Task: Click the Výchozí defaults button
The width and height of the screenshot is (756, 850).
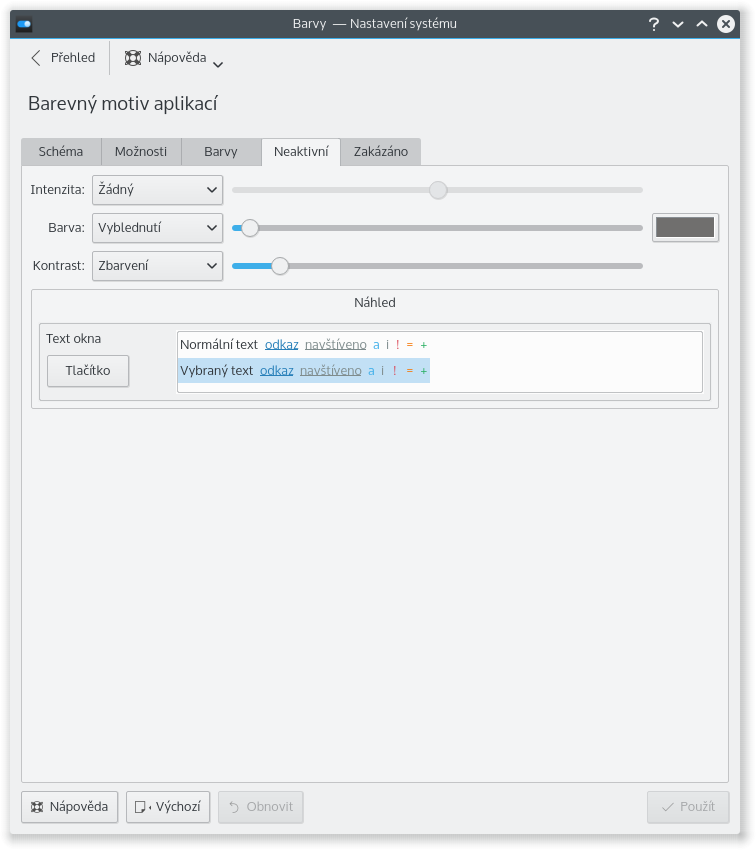Action: pos(168,807)
